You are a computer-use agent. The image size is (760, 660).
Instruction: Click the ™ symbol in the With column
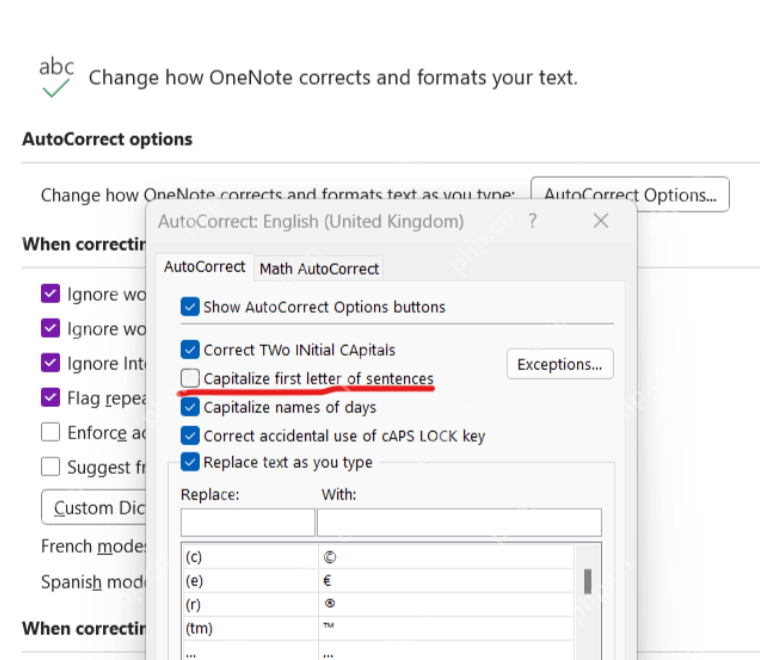[x=329, y=626]
